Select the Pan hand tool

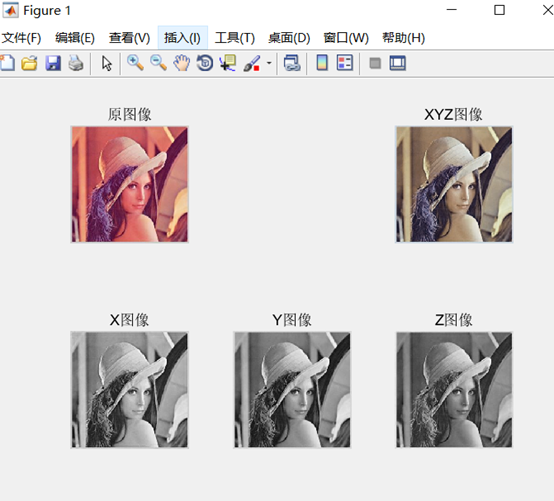(x=182, y=63)
